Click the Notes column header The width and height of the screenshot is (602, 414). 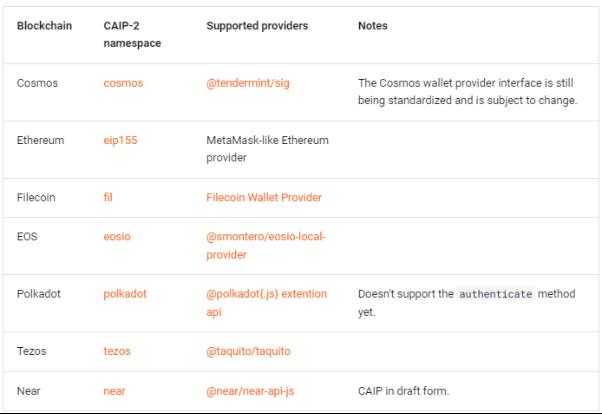tap(373, 25)
